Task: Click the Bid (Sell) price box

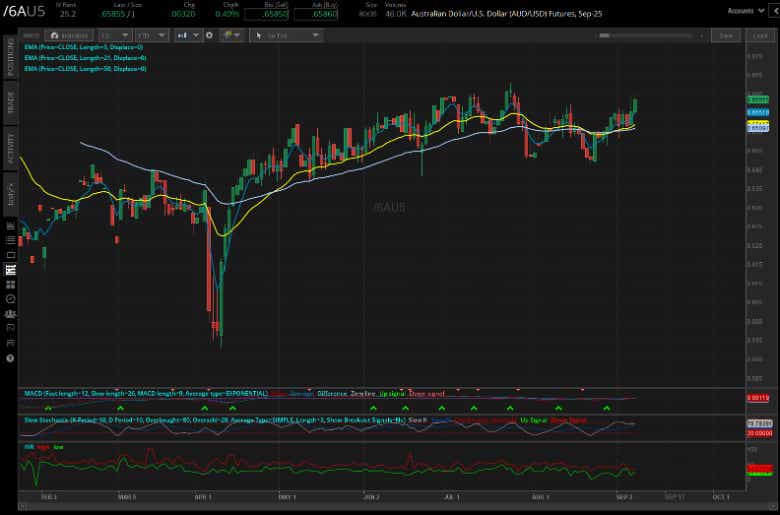Action: [266, 14]
